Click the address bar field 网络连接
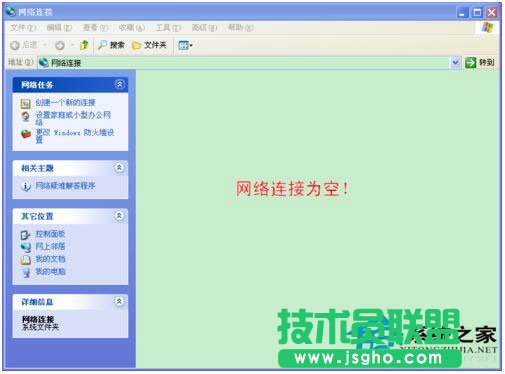The height and width of the screenshot is (374, 505). pos(244,62)
